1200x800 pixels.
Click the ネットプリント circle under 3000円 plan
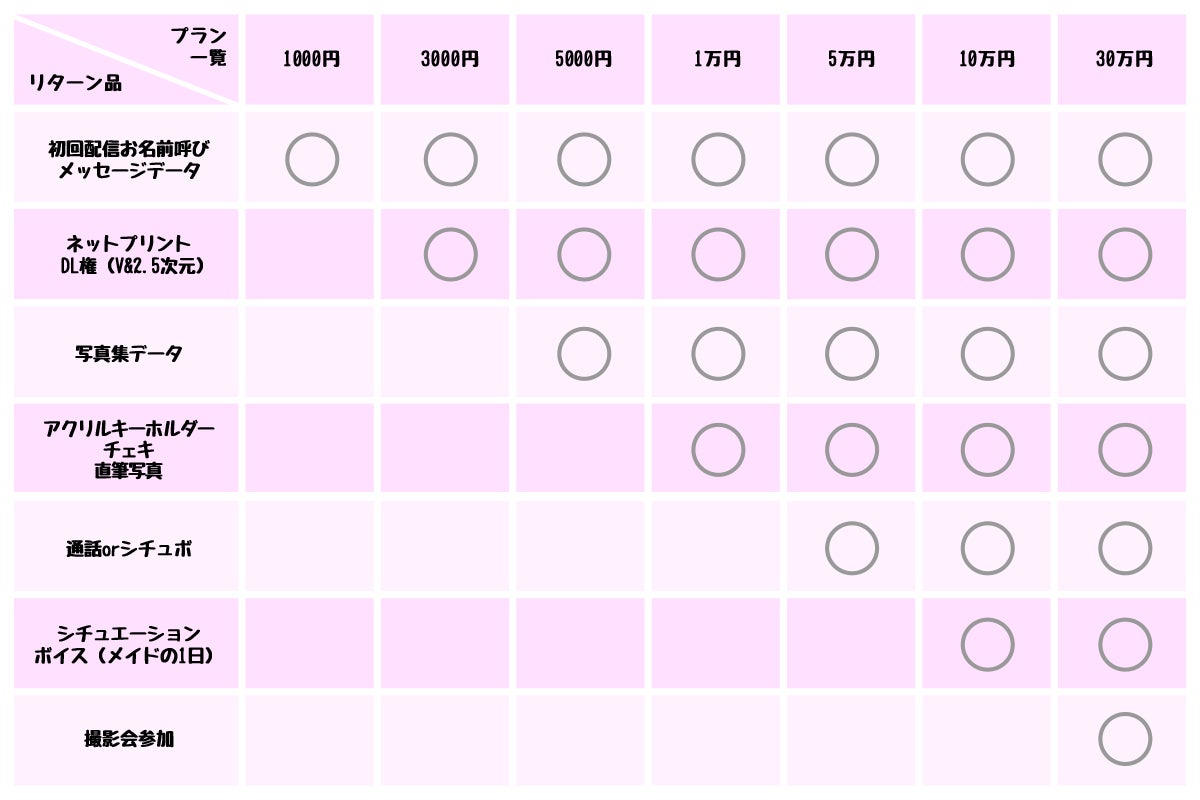pos(450,255)
